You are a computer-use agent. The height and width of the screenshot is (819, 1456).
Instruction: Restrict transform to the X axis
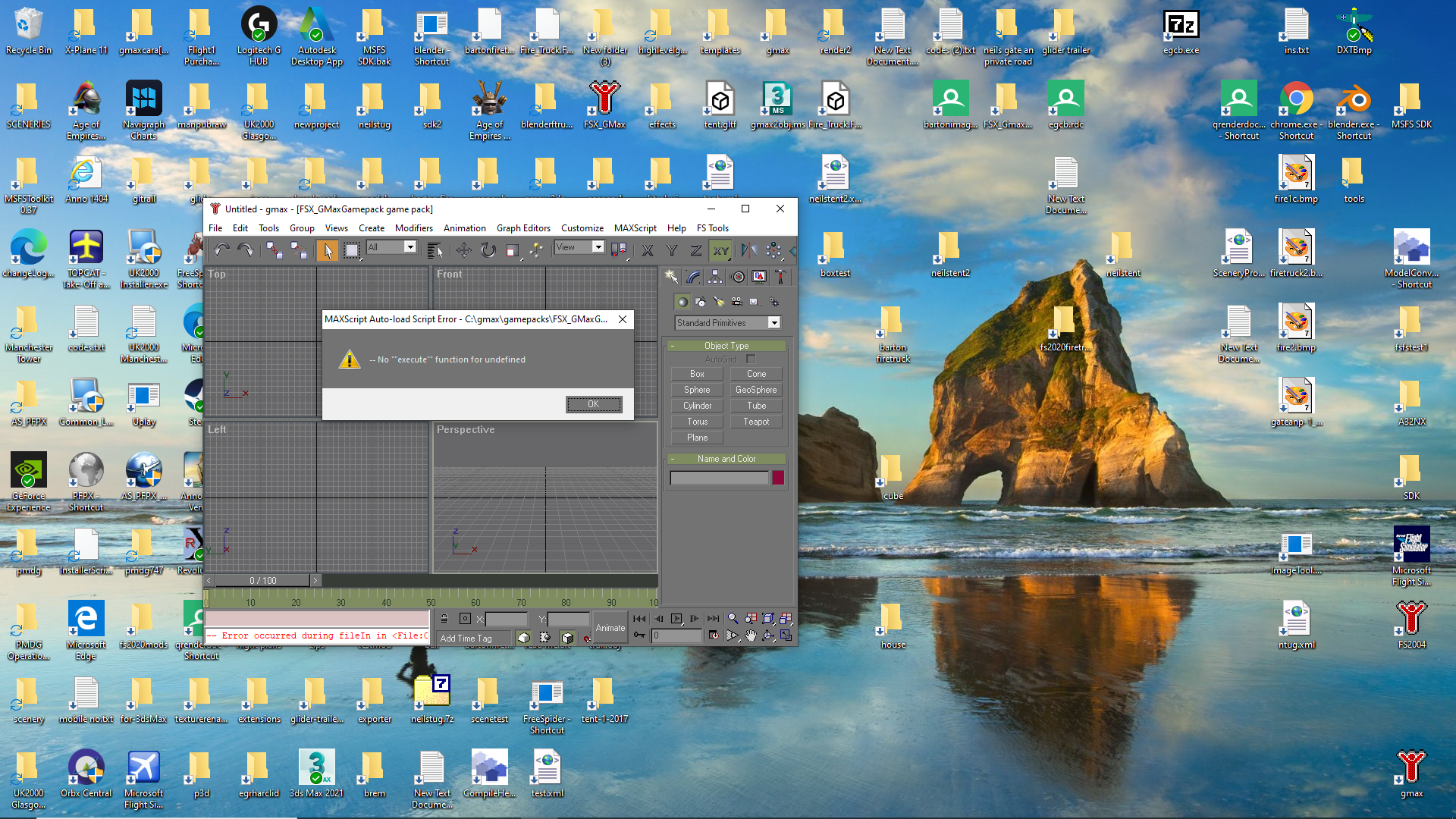[648, 249]
